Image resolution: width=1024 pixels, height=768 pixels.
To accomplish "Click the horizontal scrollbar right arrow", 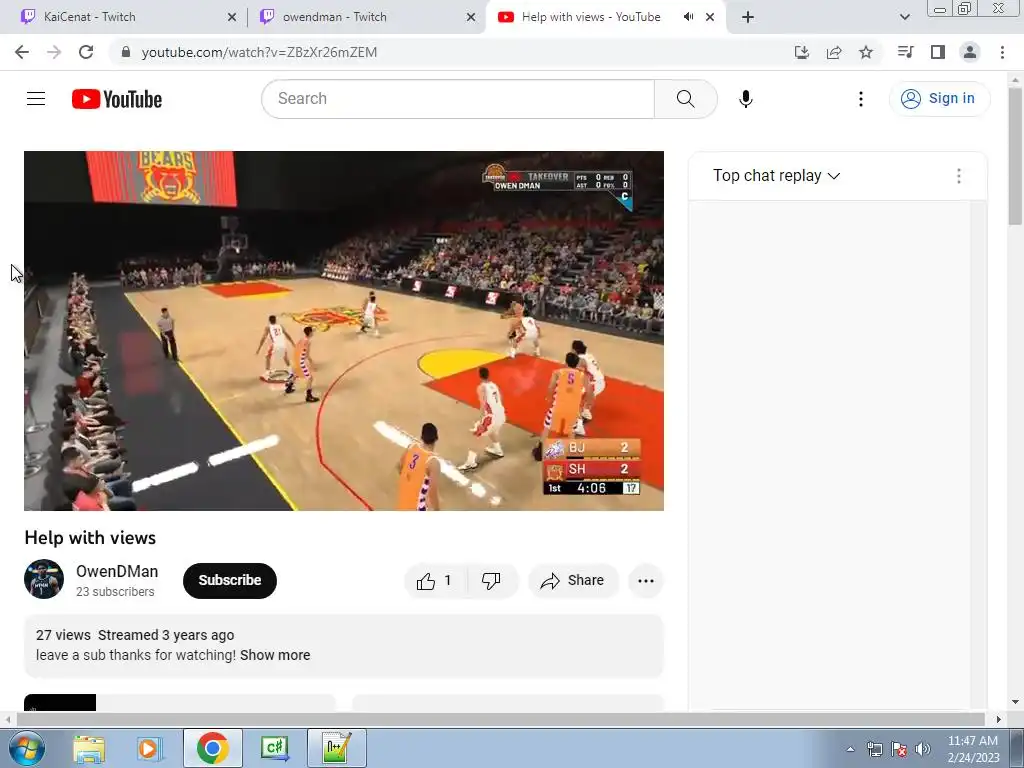I will (x=998, y=720).
